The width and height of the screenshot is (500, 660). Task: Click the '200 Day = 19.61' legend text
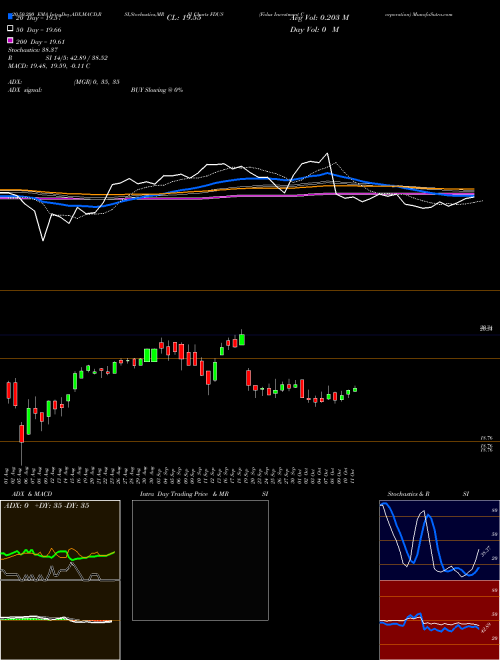click(40, 42)
